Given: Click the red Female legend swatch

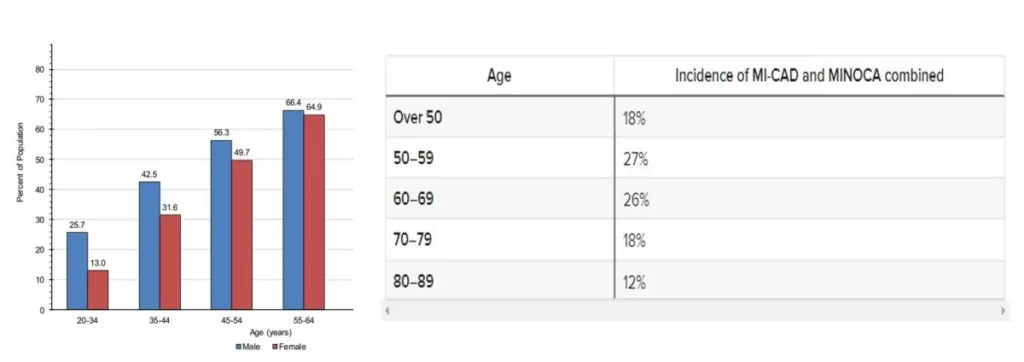Looking at the screenshot, I should 275,347.
